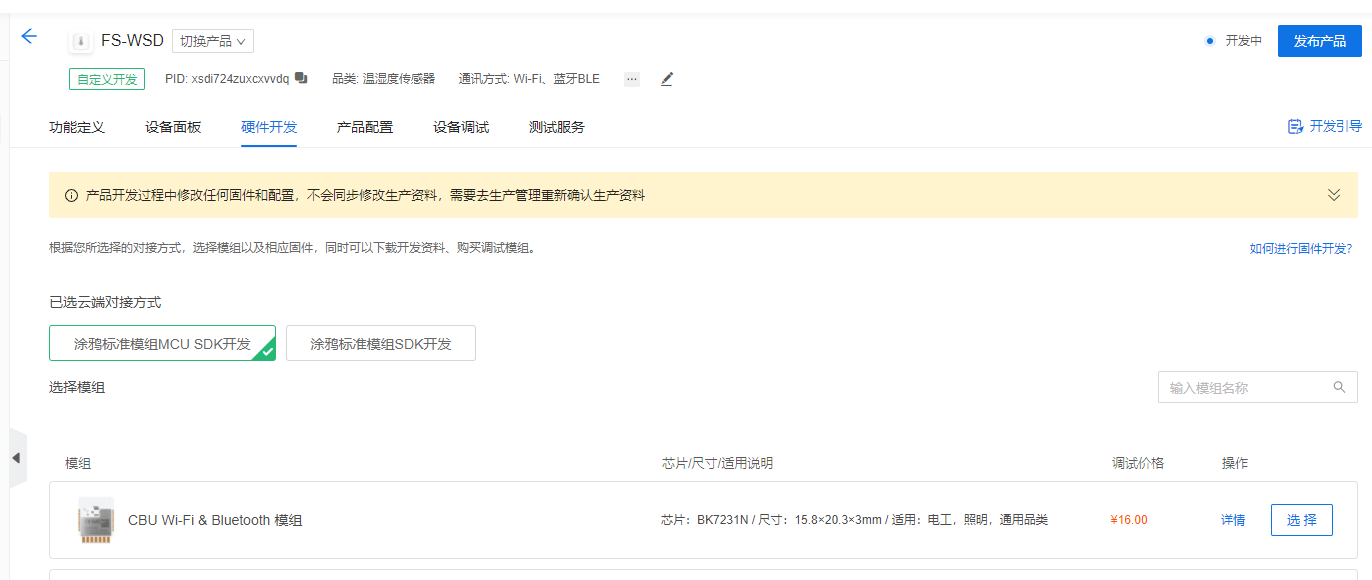
Task: Click the 发布产品 button
Action: (x=1319, y=41)
